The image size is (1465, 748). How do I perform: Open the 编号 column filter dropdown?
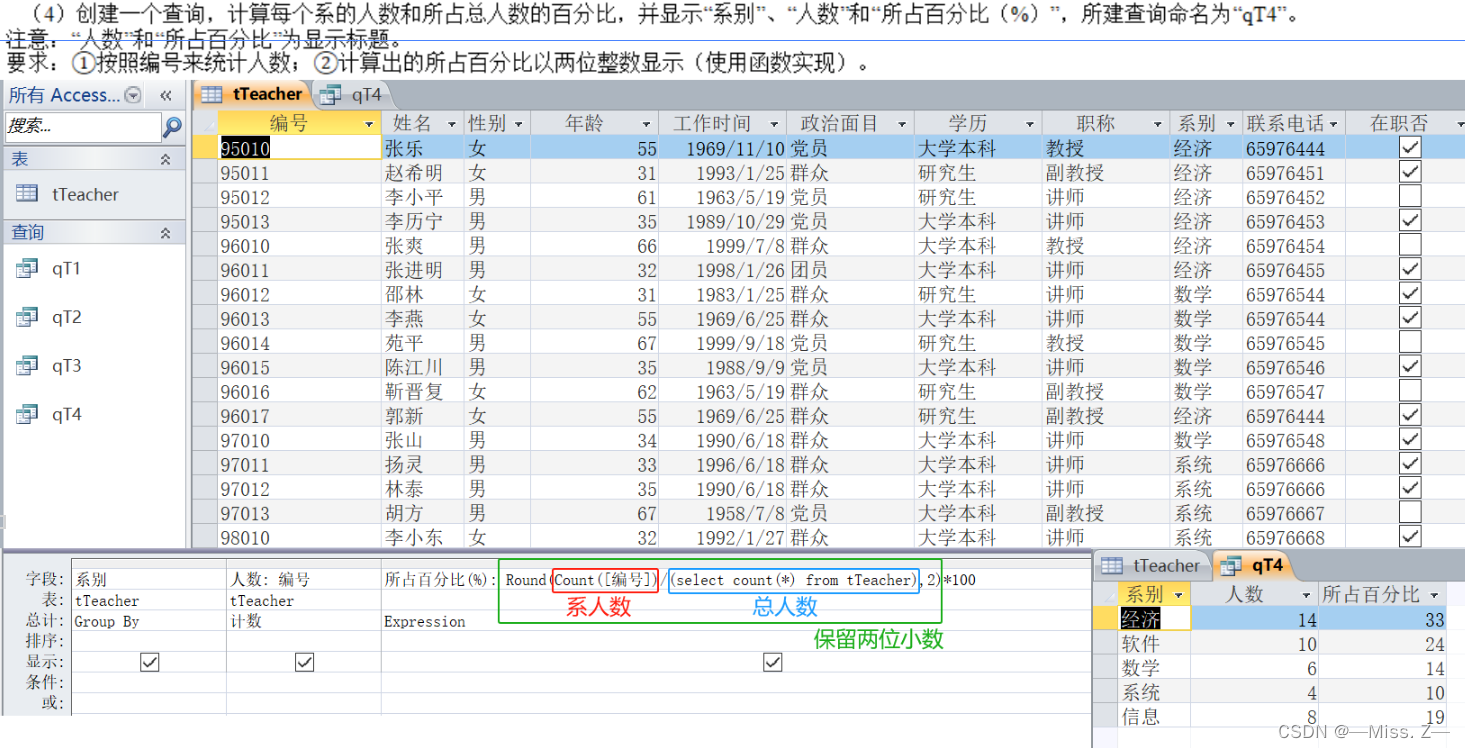tap(370, 124)
